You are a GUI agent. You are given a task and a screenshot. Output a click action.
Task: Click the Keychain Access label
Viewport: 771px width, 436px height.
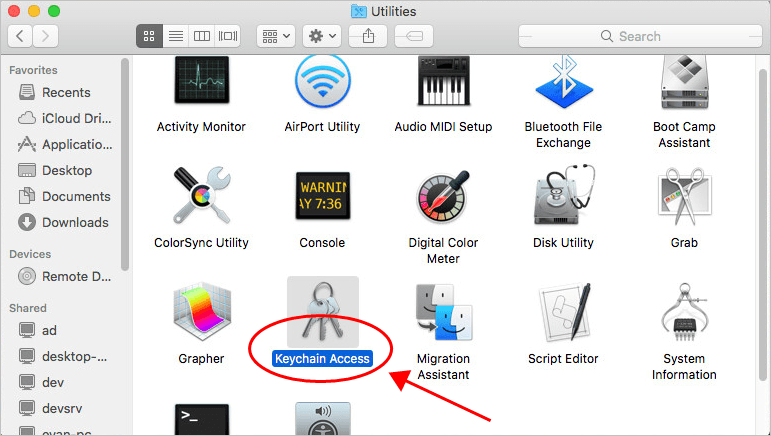tap(322, 359)
